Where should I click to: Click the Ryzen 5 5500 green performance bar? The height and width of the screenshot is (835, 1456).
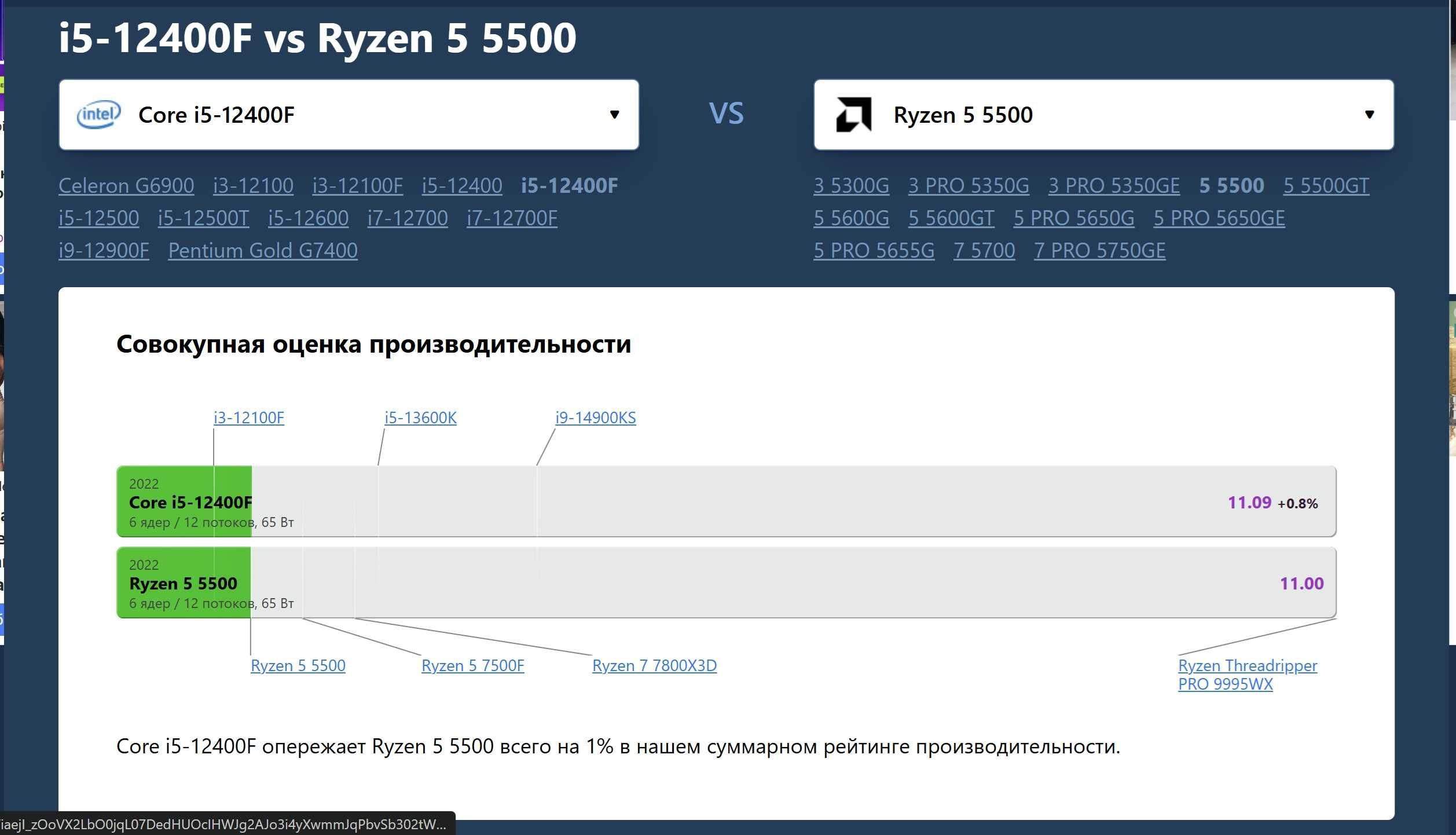(x=184, y=583)
